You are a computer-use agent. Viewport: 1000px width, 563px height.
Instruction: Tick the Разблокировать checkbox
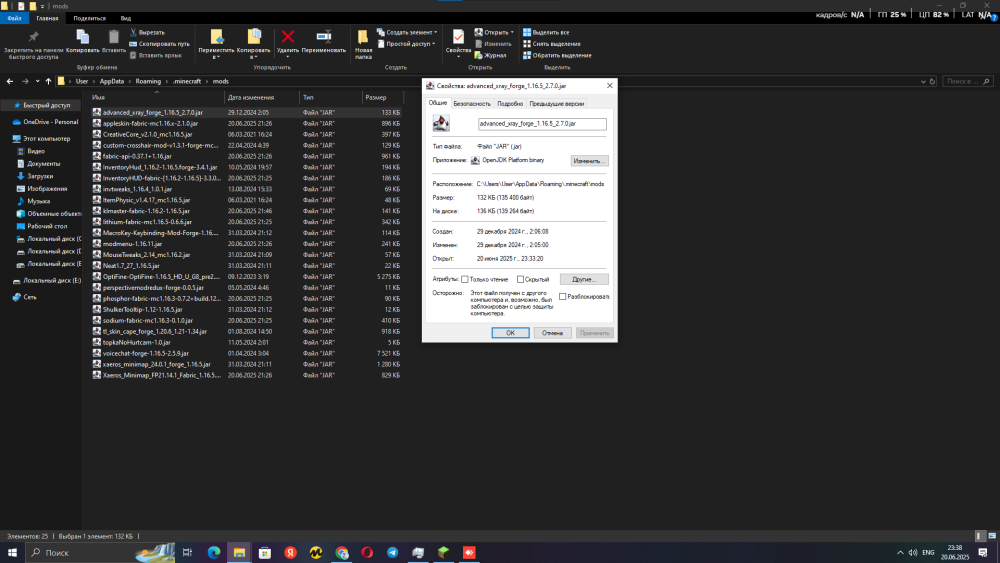point(562,296)
